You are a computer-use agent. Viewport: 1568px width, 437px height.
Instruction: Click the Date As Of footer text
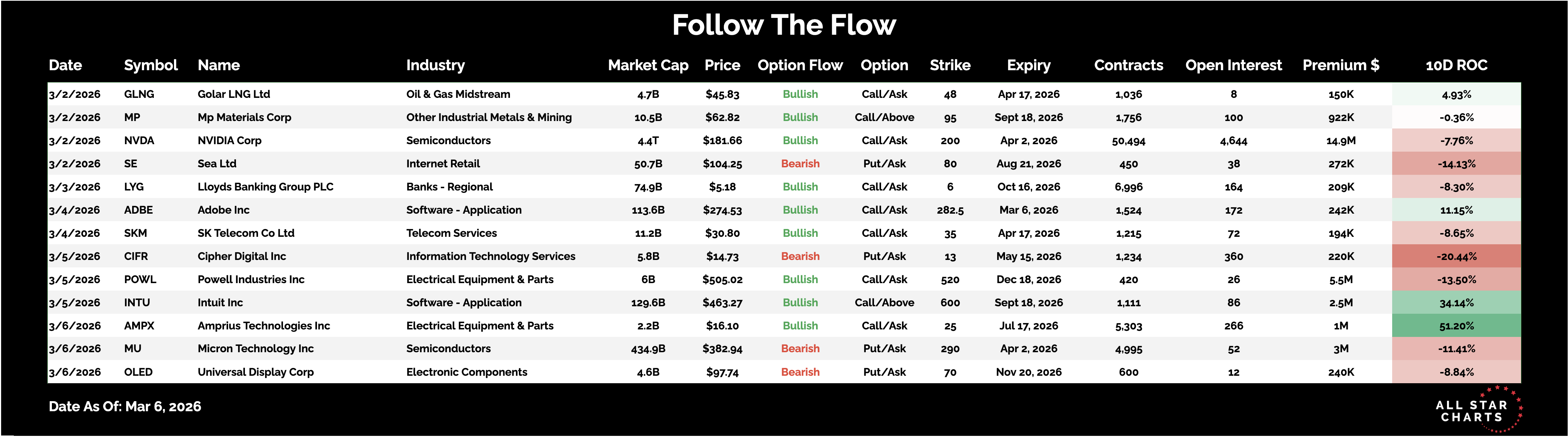125,407
